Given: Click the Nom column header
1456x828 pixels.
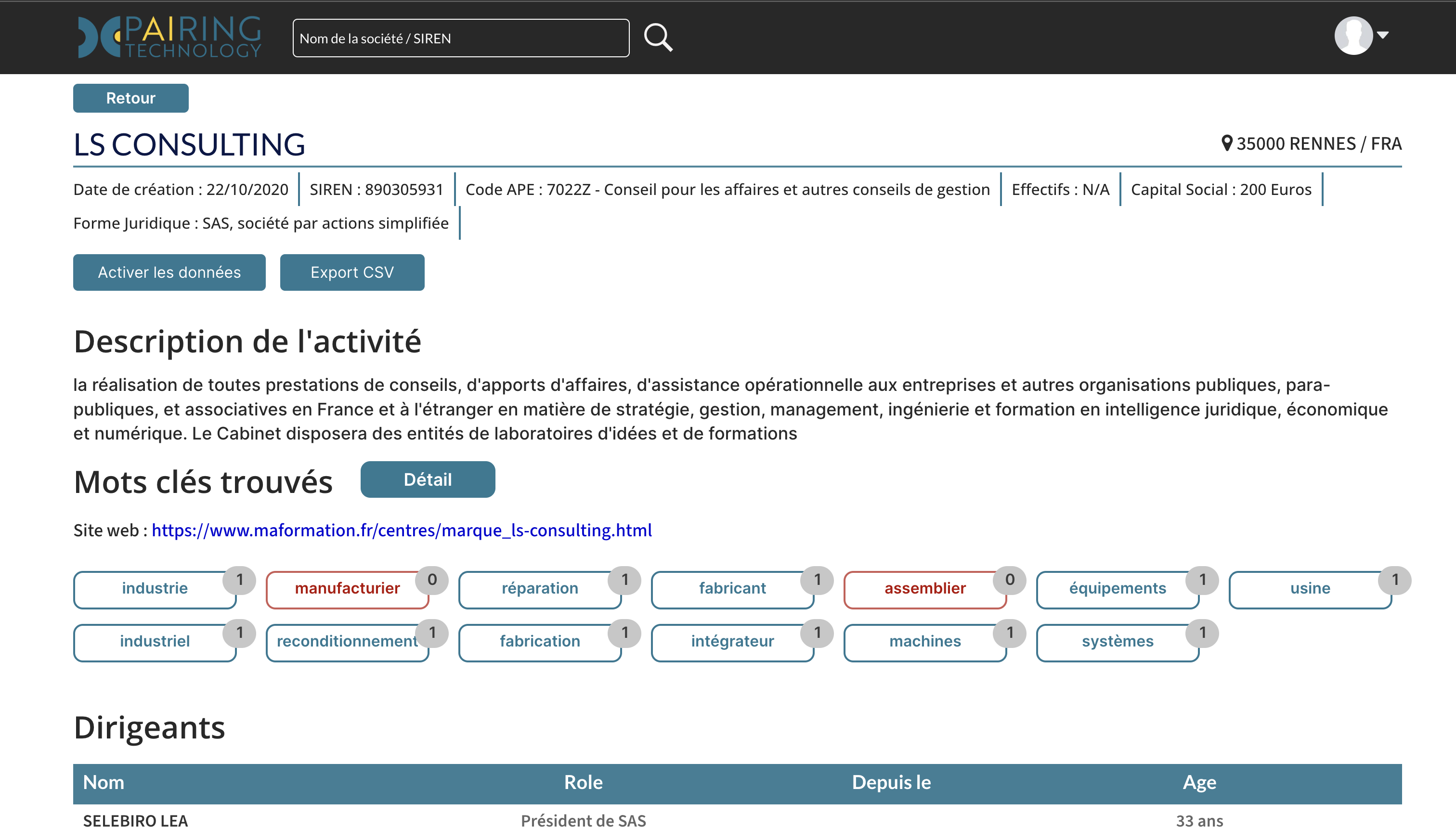Looking at the screenshot, I should pyautogui.click(x=104, y=783).
